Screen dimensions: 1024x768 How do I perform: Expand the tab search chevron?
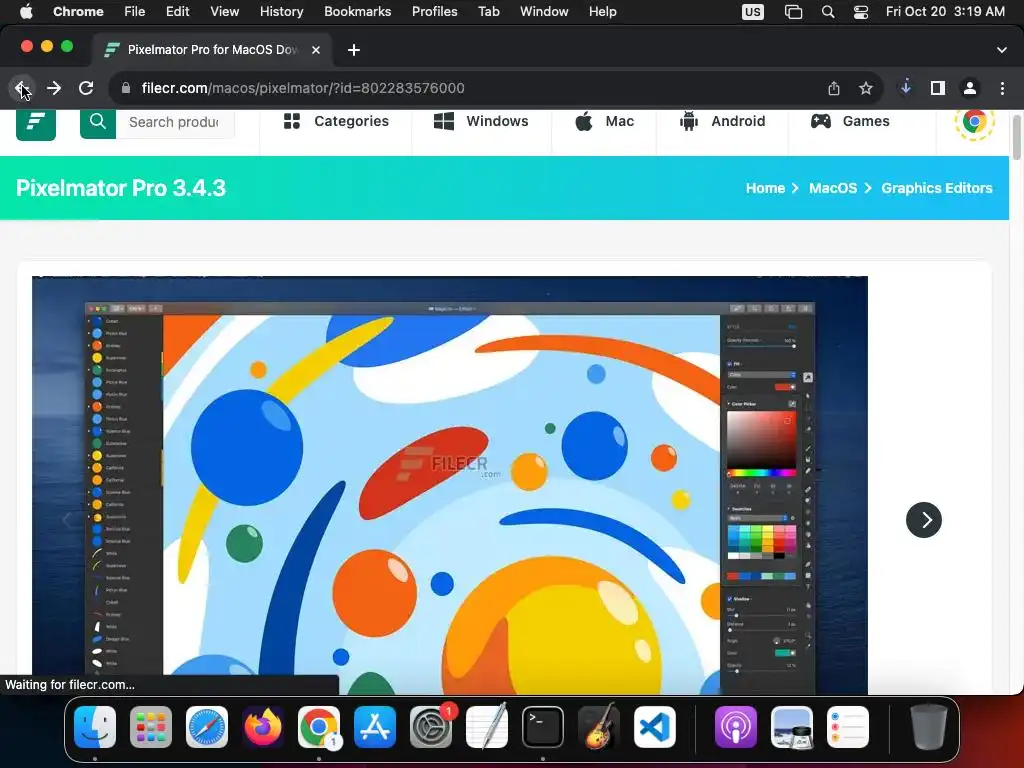pyautogui.click(x=1002, y=50)
